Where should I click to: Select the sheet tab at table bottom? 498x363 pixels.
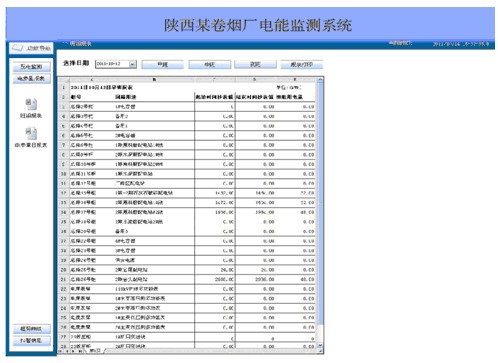(x=95, y=351)
